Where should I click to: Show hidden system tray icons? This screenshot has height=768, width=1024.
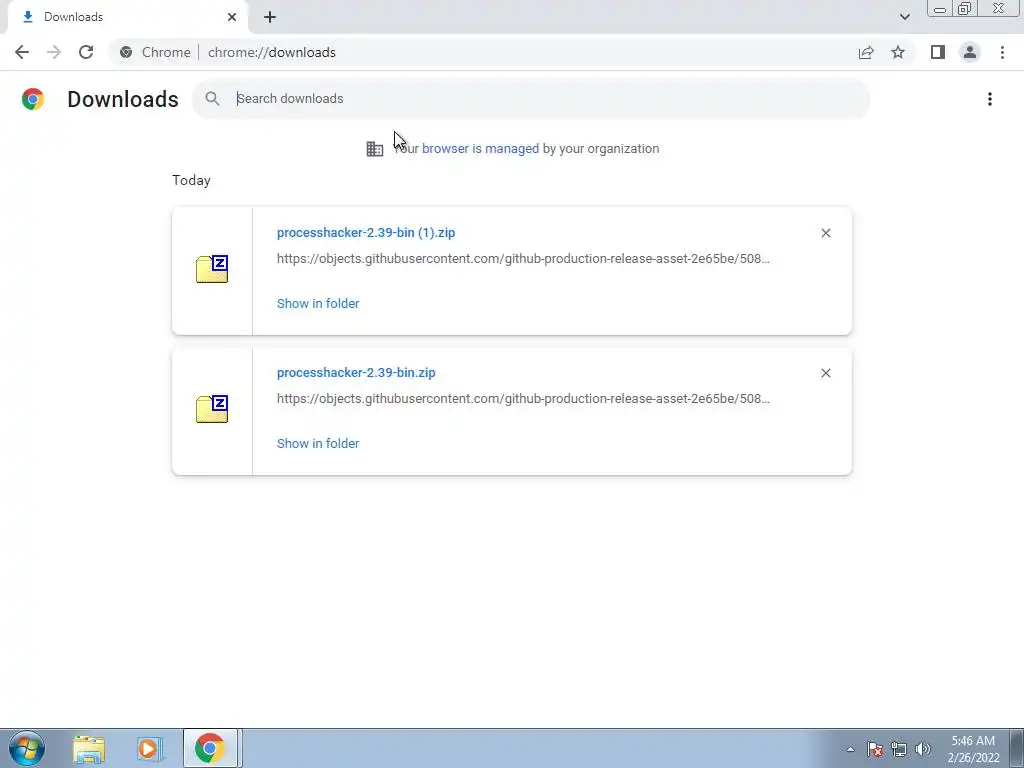point(850,749)
